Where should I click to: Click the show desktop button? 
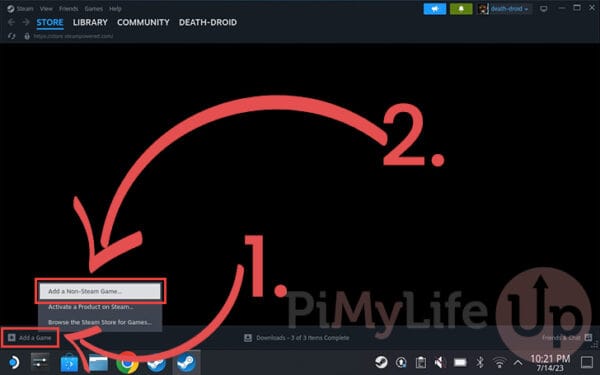pyautogui.click(x=587, y=362)
